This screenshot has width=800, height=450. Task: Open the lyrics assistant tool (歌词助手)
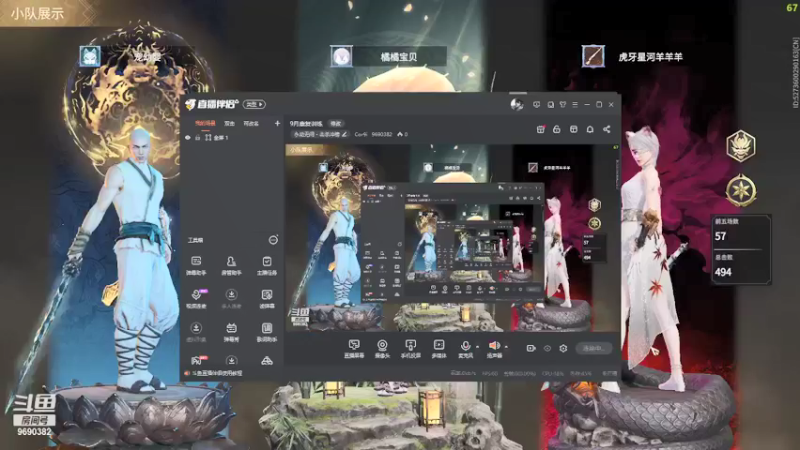(267, 332)
